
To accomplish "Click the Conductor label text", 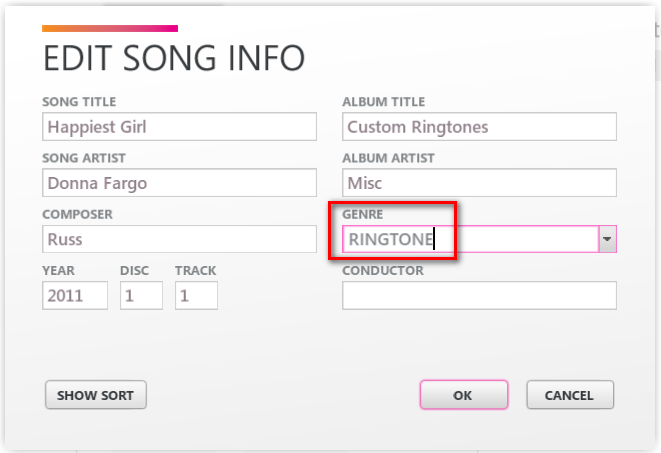I will pyautogui.click(x=382, y=270).
